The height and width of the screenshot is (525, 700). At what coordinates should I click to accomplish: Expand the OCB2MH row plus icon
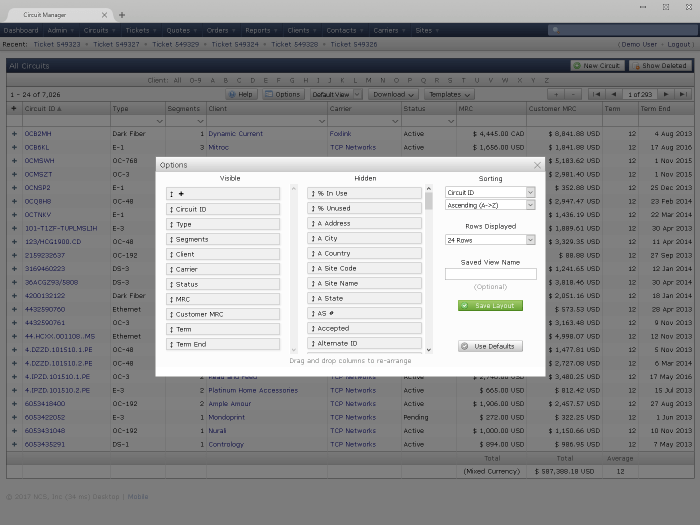point(14,133)
